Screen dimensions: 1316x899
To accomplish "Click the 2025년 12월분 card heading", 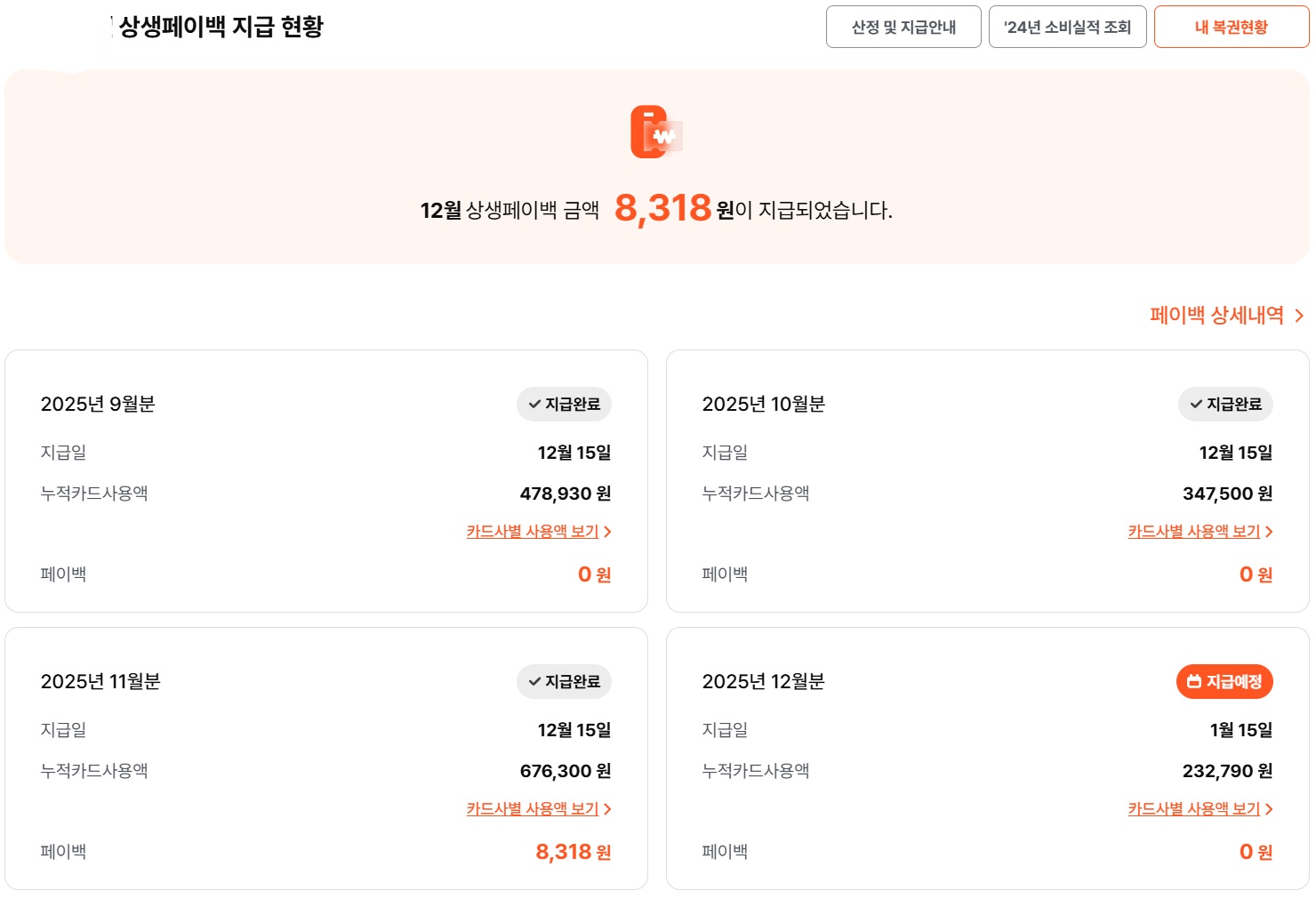I will pos(763,682).
